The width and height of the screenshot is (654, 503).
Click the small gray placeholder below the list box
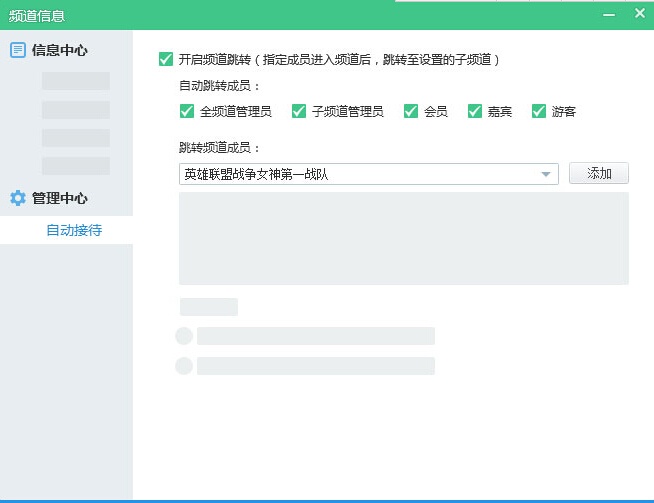209,307
